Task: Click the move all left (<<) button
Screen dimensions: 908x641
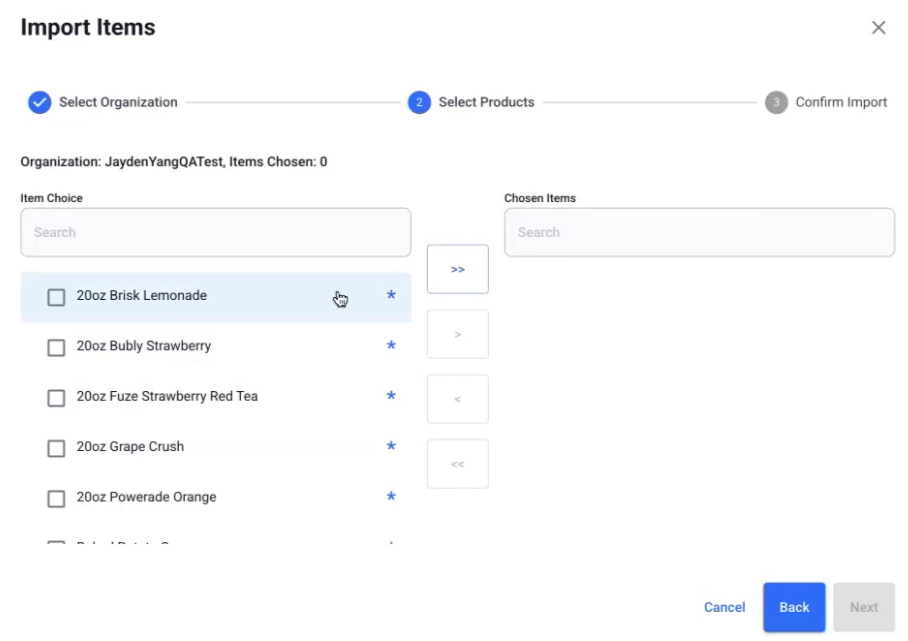Action: (x=457, y=464)
